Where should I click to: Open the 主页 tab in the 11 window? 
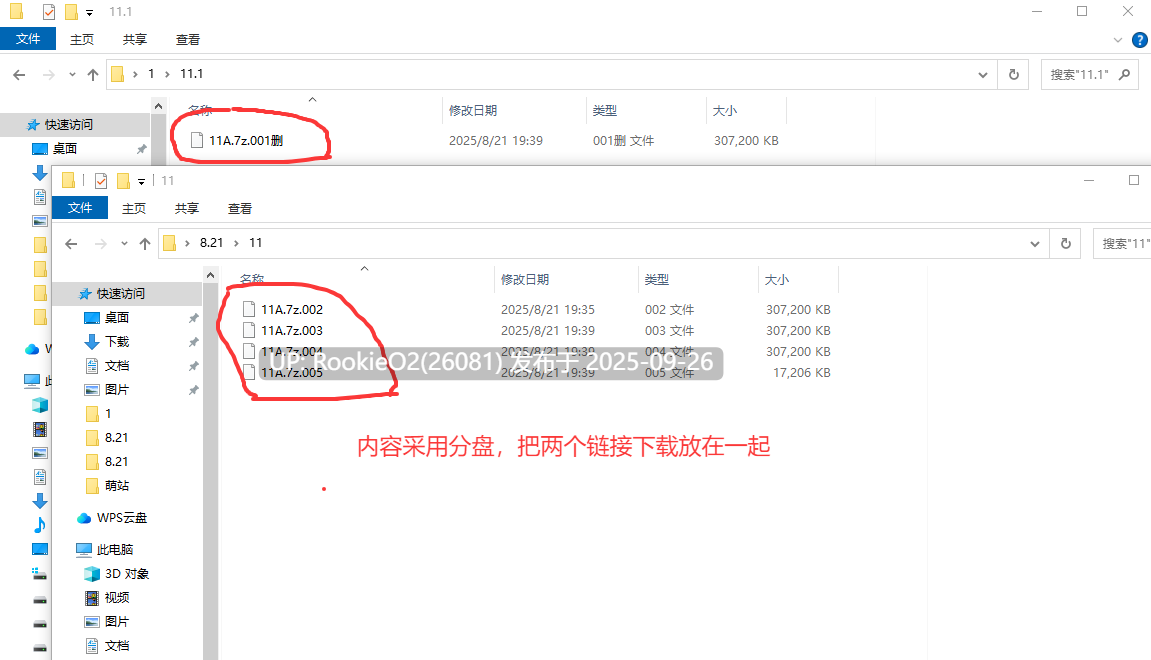(134, 208)
